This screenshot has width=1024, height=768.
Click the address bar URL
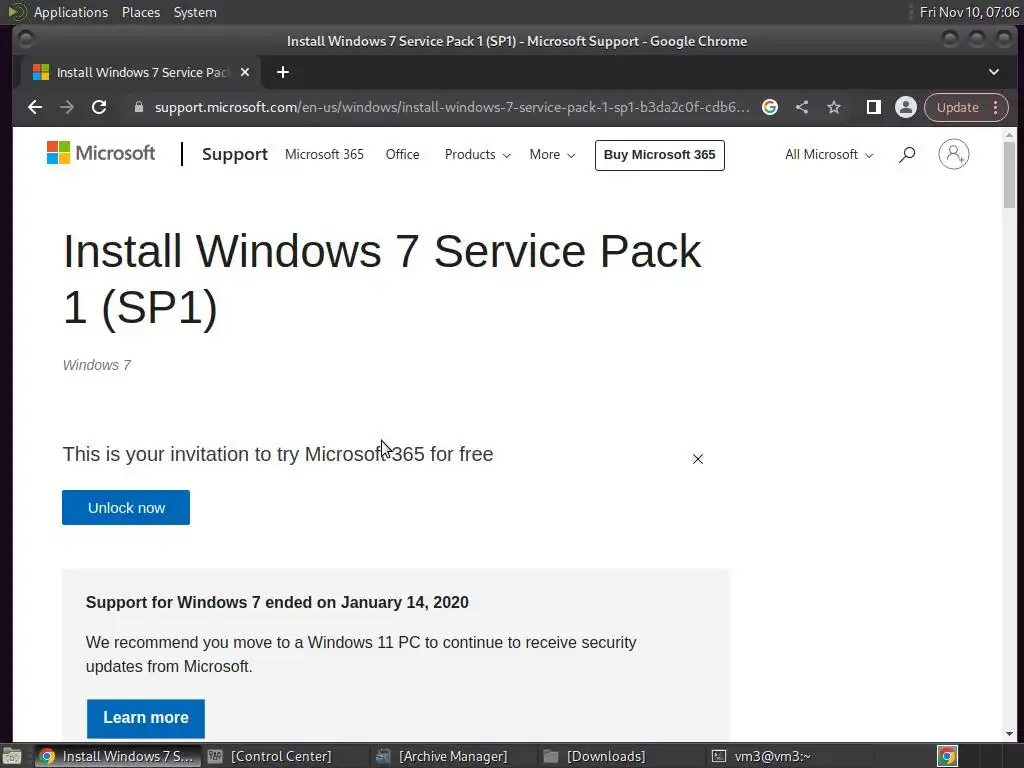point(452,107)
